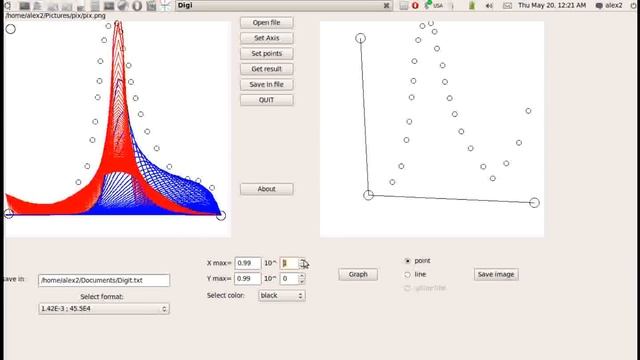
Task: Click the Y max value field
Action: click(x=248, y=279)
